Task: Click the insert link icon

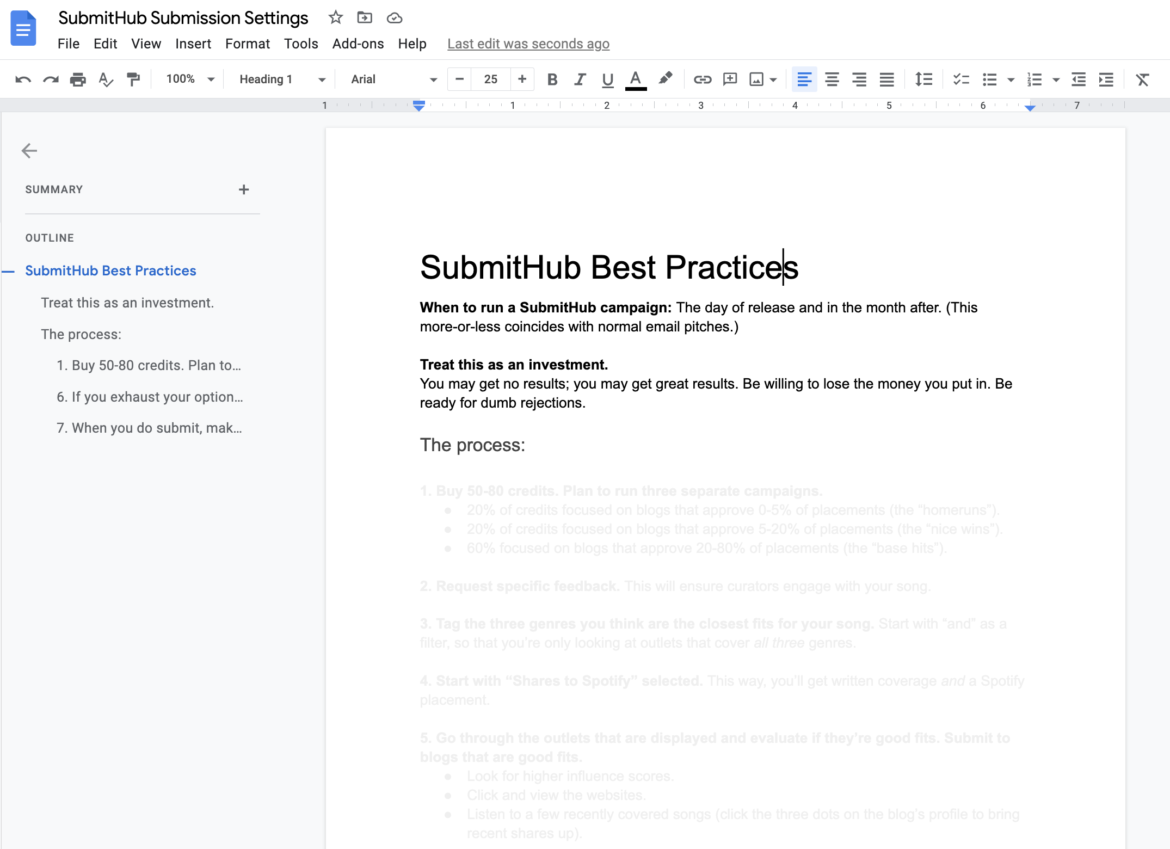Action: click(702, 80)
